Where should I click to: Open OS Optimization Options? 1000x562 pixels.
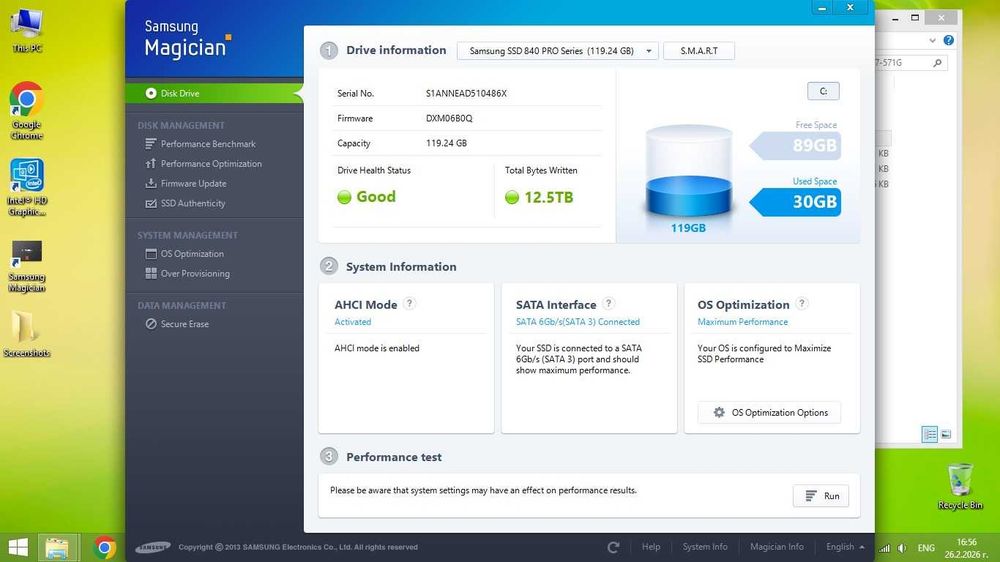coord(769,413)
